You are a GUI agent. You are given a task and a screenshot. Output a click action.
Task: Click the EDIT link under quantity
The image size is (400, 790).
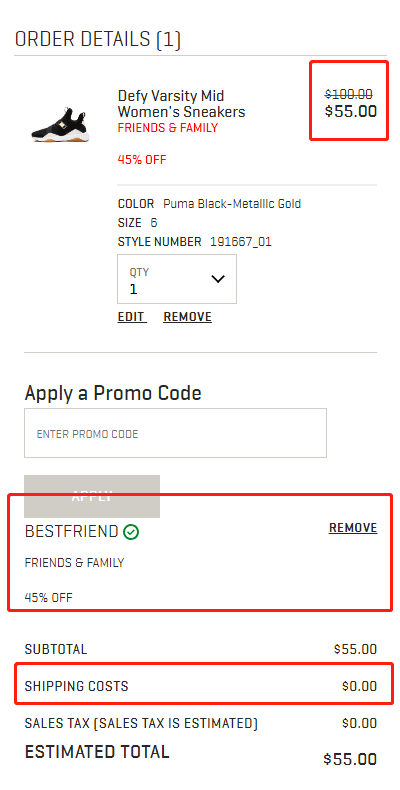[x=132, y=317]
